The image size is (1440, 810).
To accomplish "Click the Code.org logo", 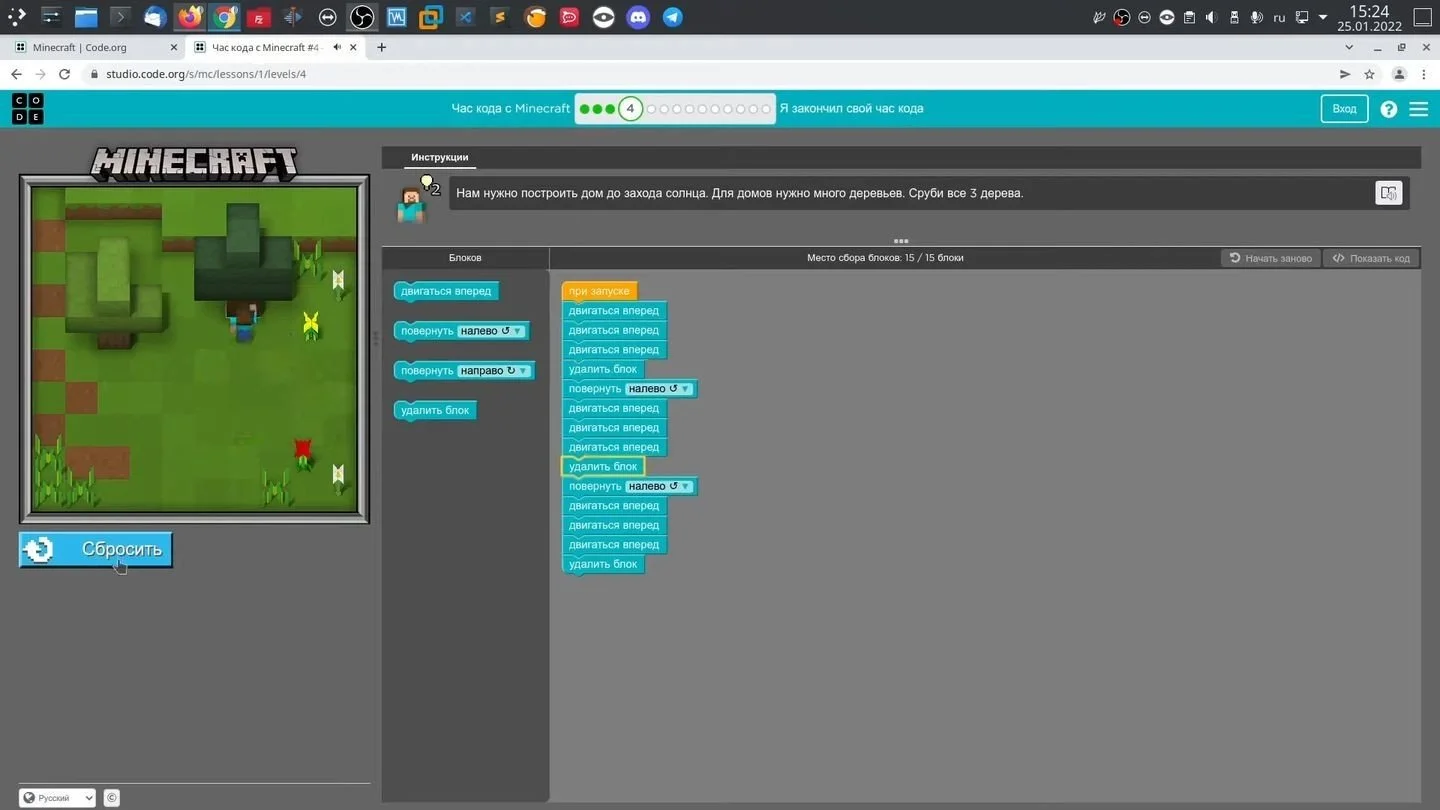I will (28, 108).
